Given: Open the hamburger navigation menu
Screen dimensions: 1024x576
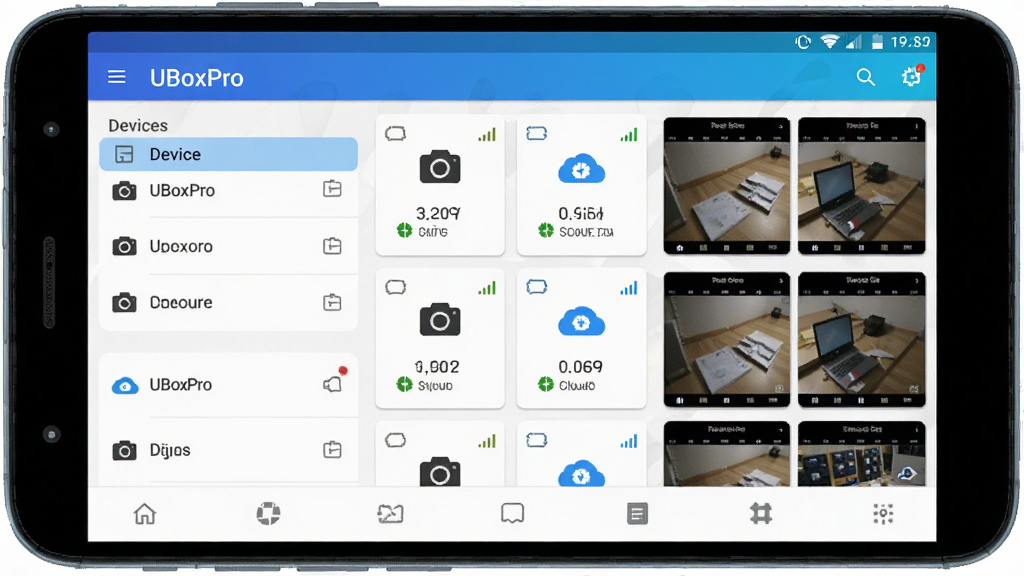Looking at the screenshot, I should (x=116, y=77).
